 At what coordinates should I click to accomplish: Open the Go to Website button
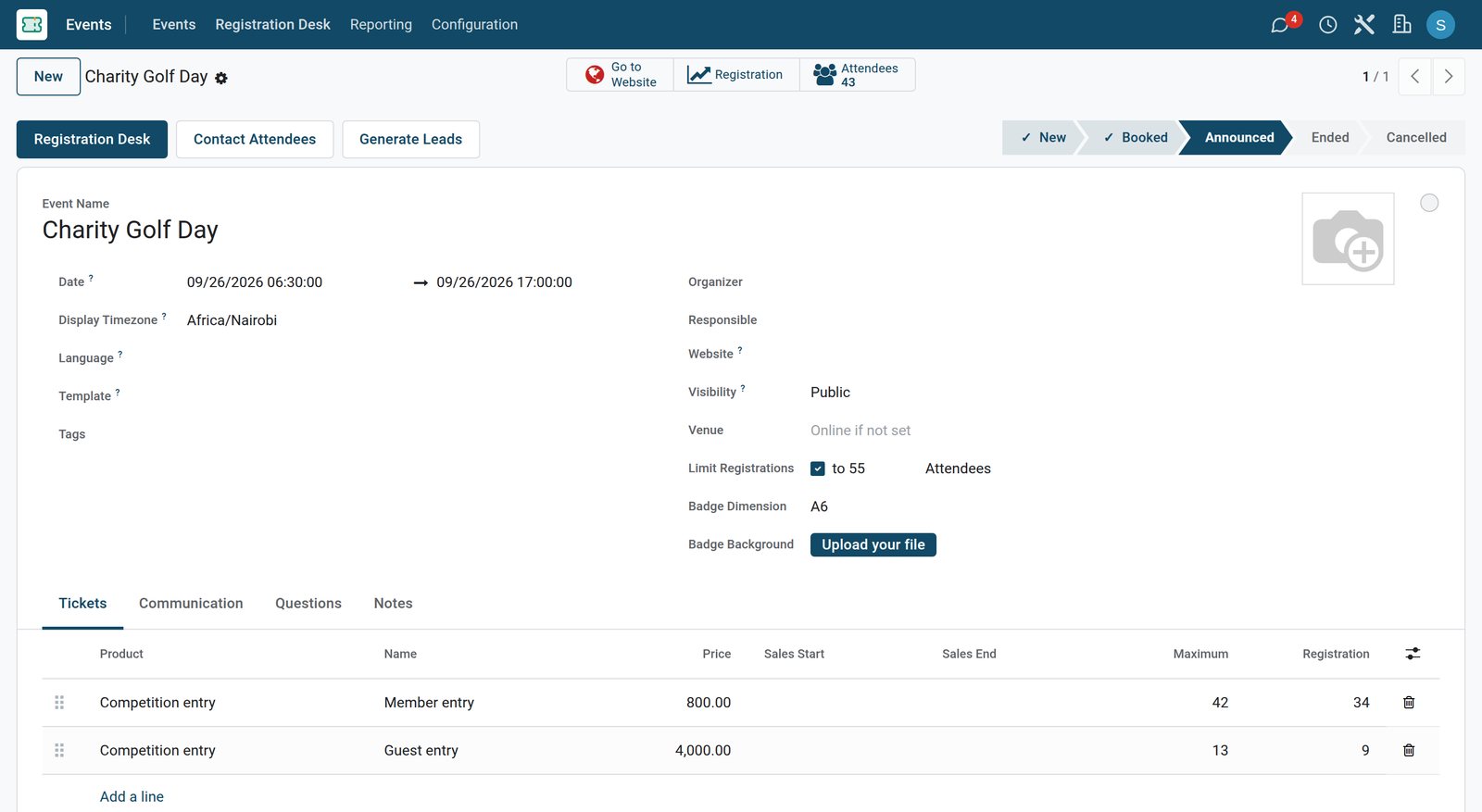click(x=621, y=75)
